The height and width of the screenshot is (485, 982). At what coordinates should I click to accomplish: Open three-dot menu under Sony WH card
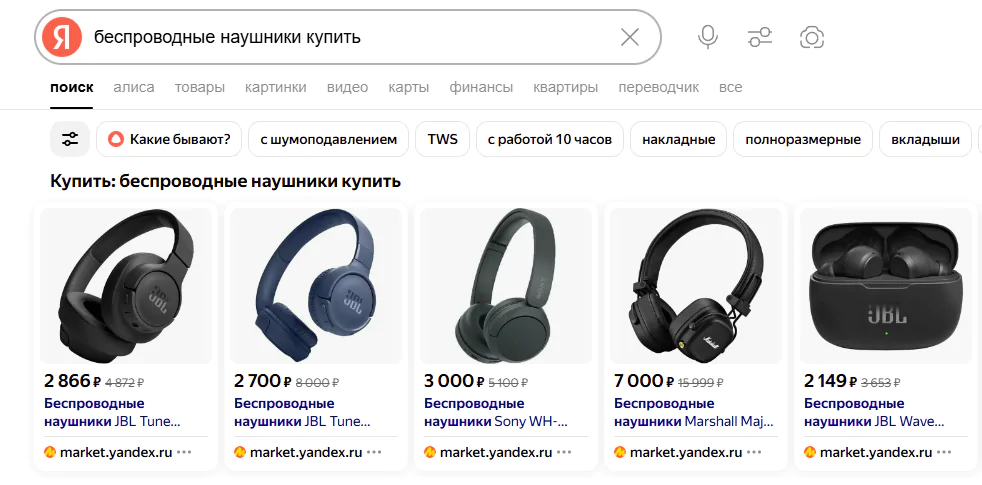click(564, 452)
